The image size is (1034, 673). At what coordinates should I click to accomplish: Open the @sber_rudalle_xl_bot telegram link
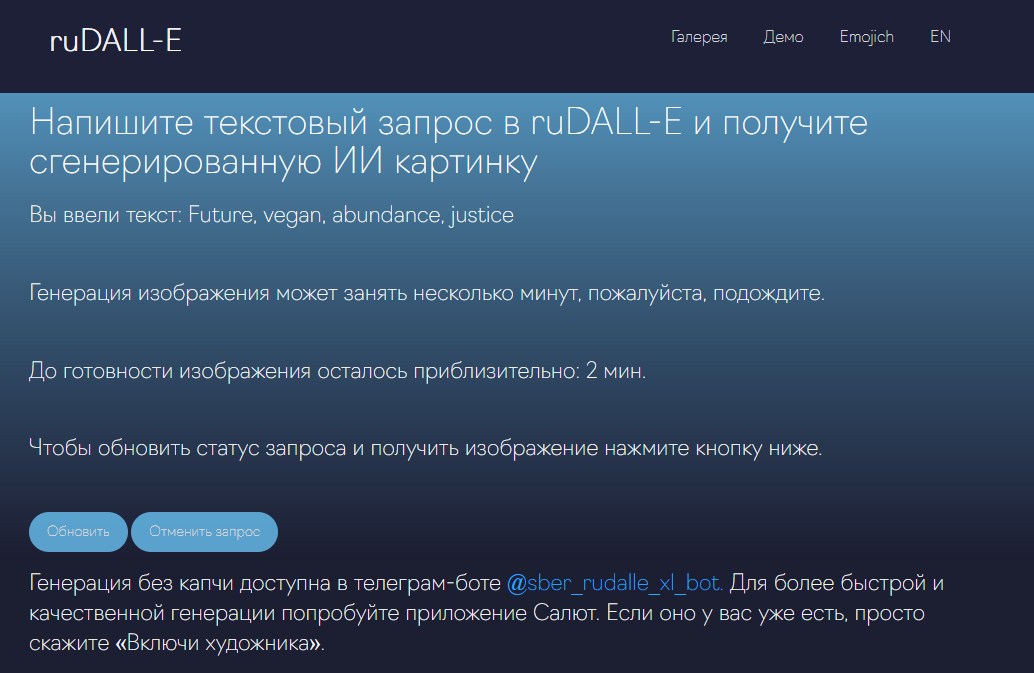point(615,583)
